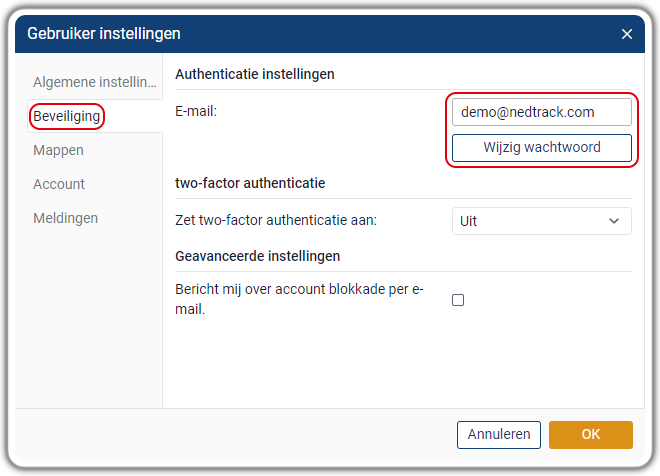The image size is (660, 476).
Task: Close the Gebruiker instellingen dialog
Action: pos(627,34)
